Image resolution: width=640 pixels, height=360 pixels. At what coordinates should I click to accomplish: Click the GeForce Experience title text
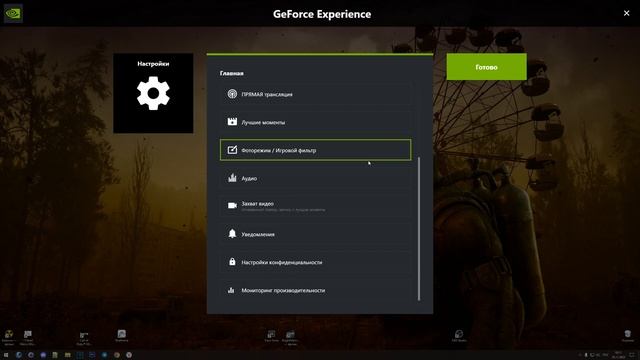click(322, 14)
